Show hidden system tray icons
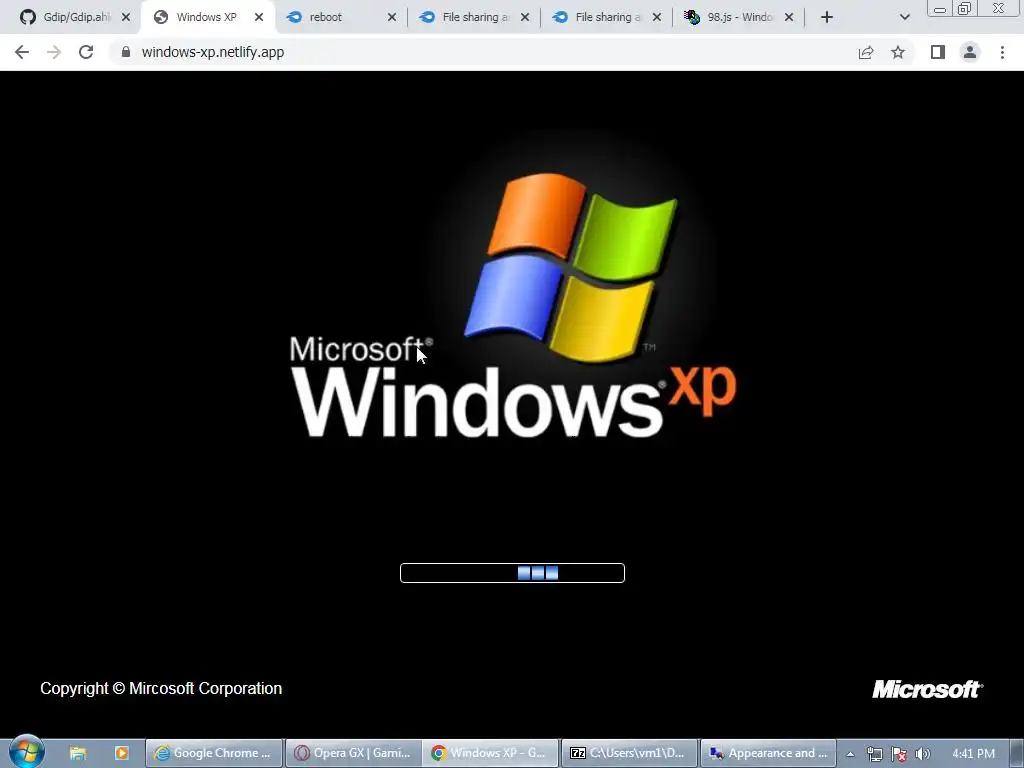This screenshot has width=1024, height=768. tap(850, 754)
